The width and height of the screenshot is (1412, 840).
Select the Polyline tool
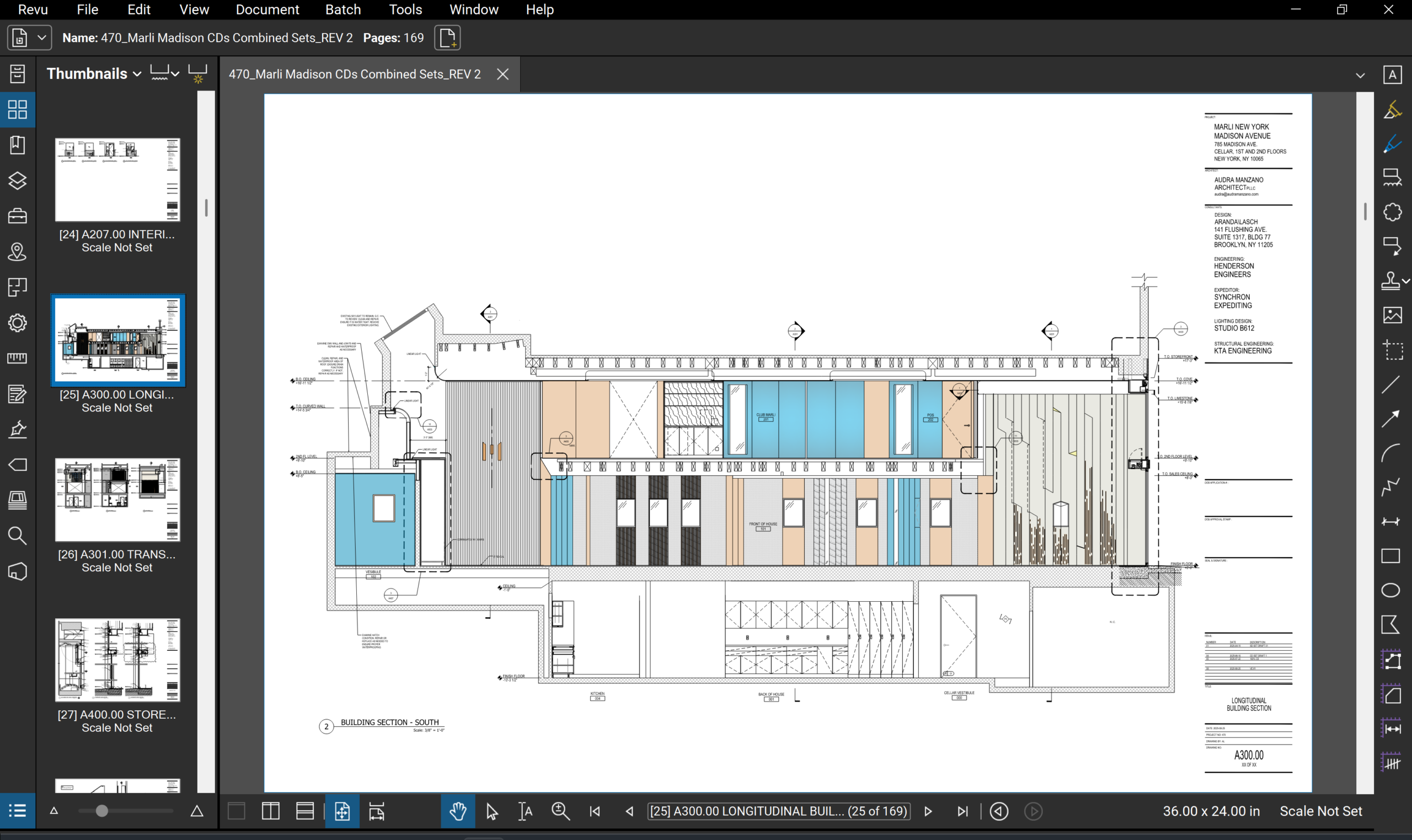pyautogui.click(x=1390, y=487)
